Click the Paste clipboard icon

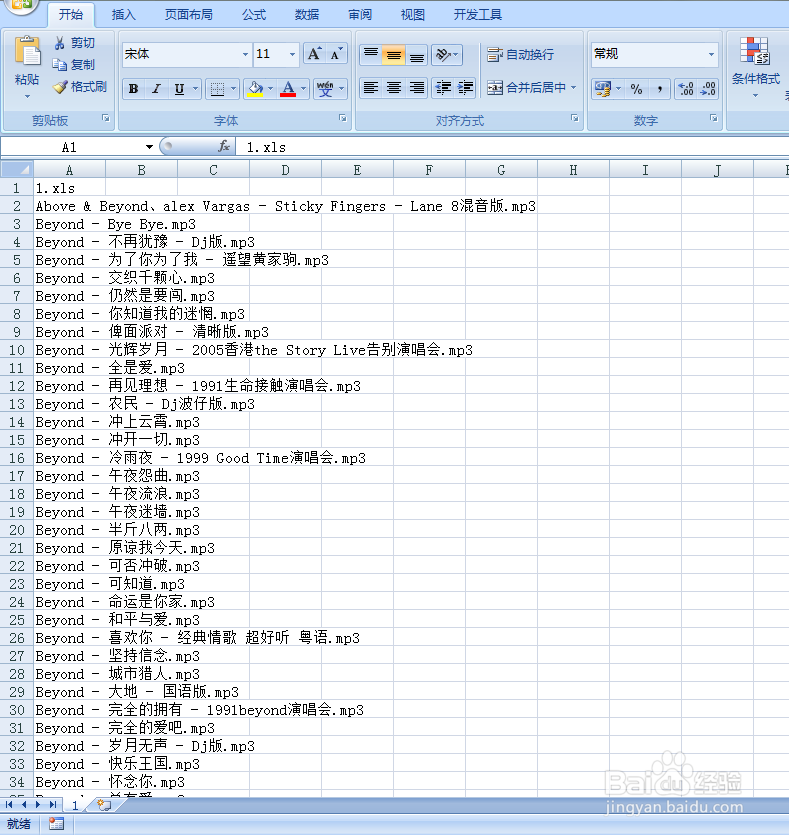pos(27,52)
